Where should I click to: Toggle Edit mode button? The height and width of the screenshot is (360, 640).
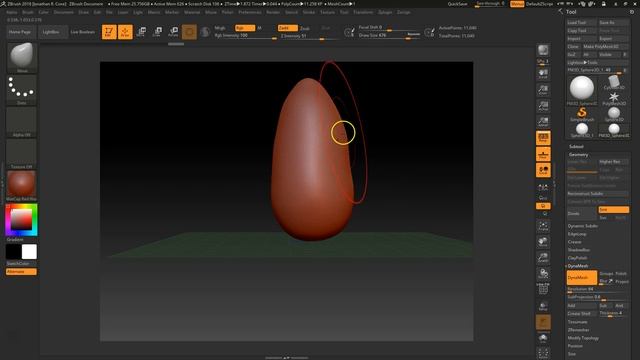[109, 31]
